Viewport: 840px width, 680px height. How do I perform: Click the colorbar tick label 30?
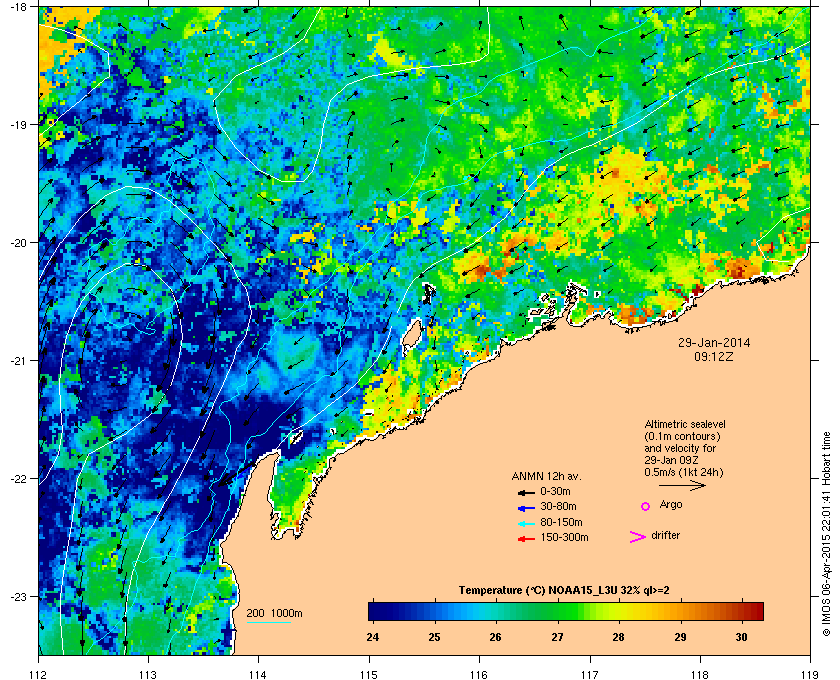pyautogui.click(x=741, y=637)
